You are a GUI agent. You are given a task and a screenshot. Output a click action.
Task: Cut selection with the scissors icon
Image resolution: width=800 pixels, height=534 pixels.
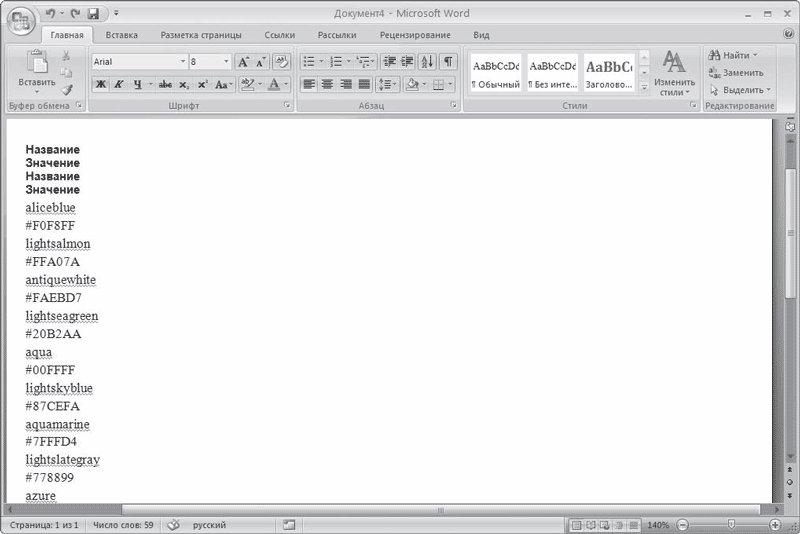(66, 55)
